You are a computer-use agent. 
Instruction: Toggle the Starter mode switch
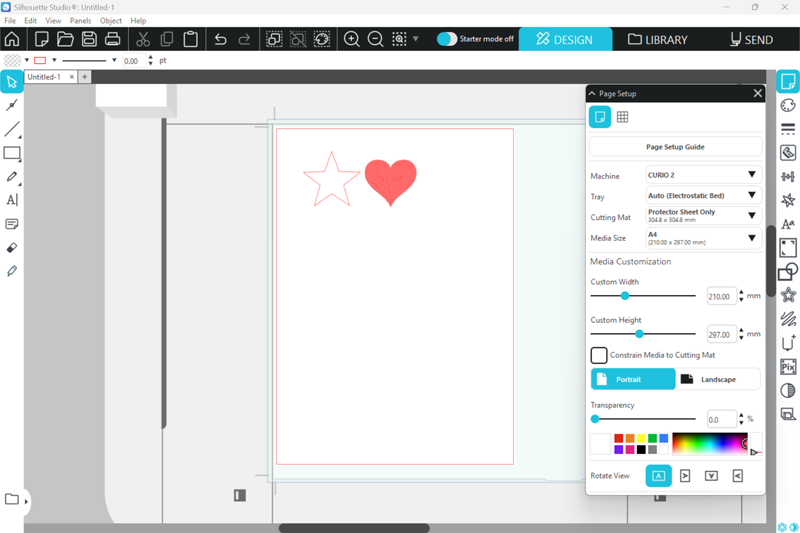447,40
